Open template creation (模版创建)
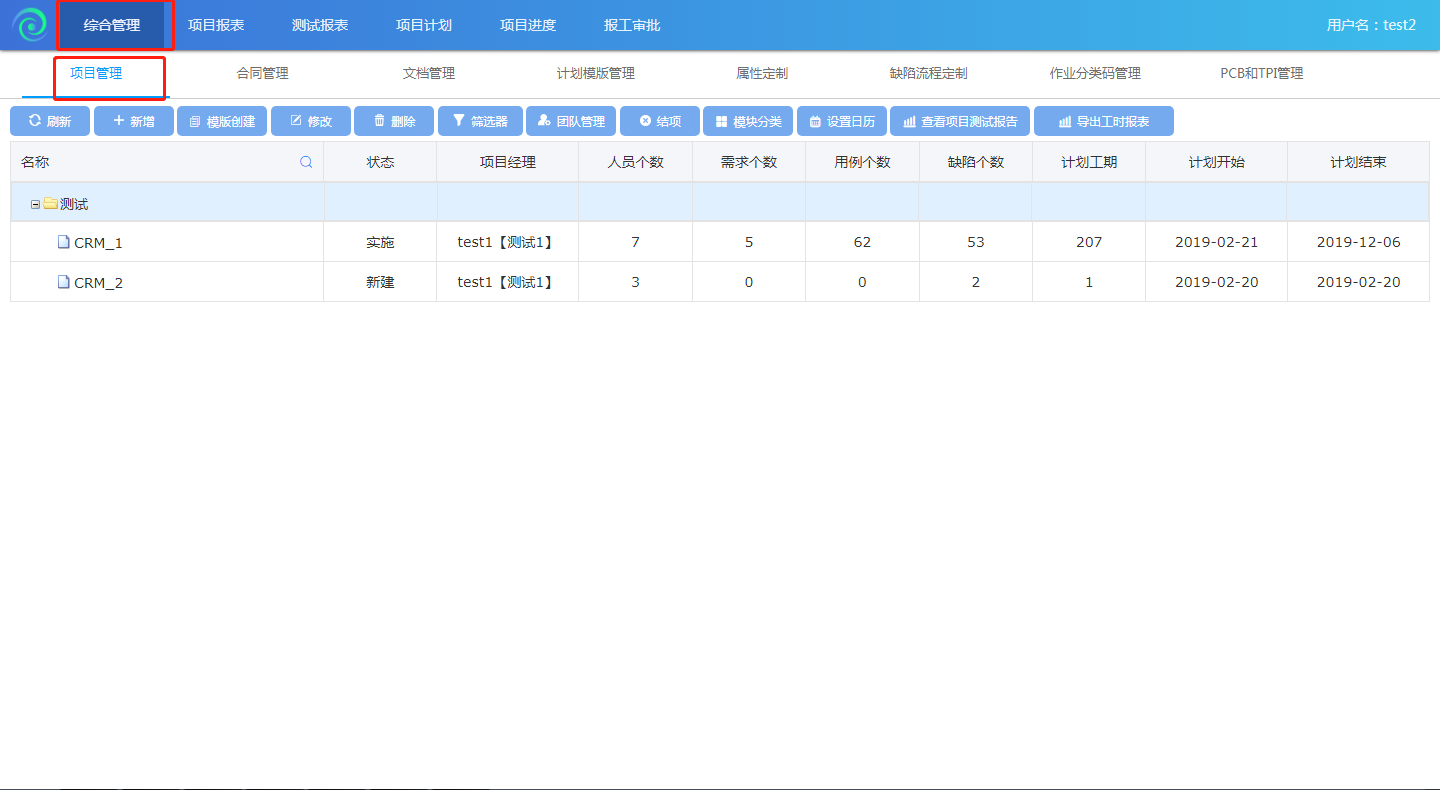Image resolution: width=1440 pixels, height=790 pixels. (222, 121)
